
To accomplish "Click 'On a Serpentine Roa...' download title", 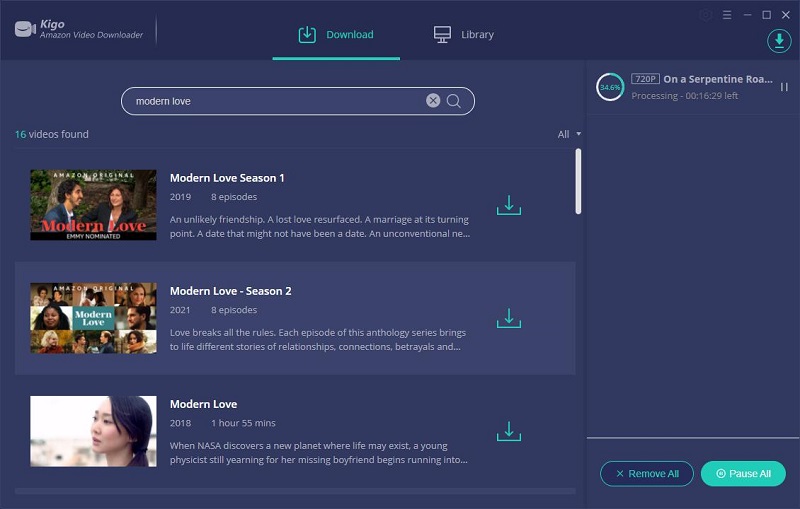I will click(x=718, y=79).
